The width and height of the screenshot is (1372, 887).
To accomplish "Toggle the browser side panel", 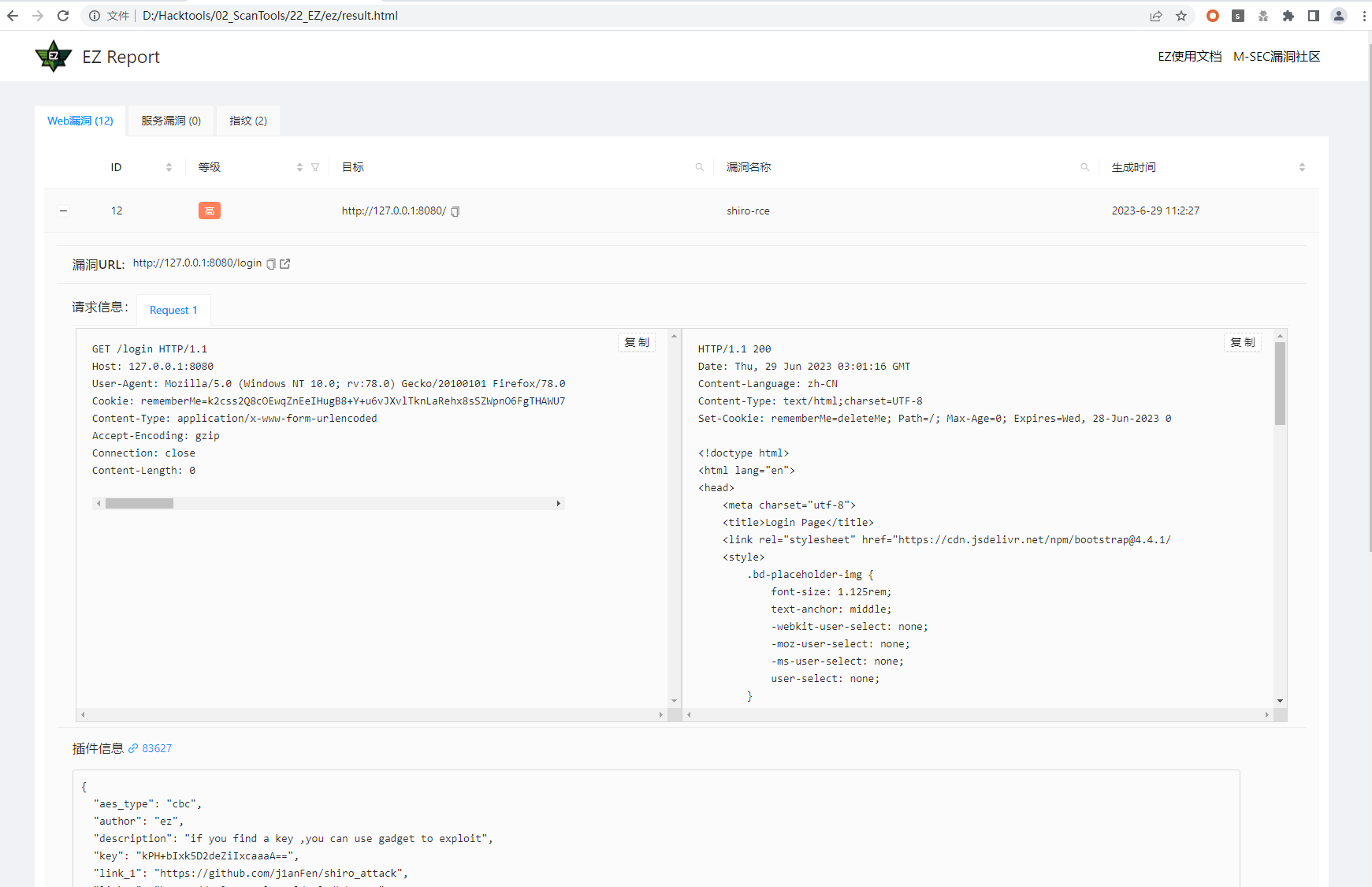I will tap(1314, 16).
